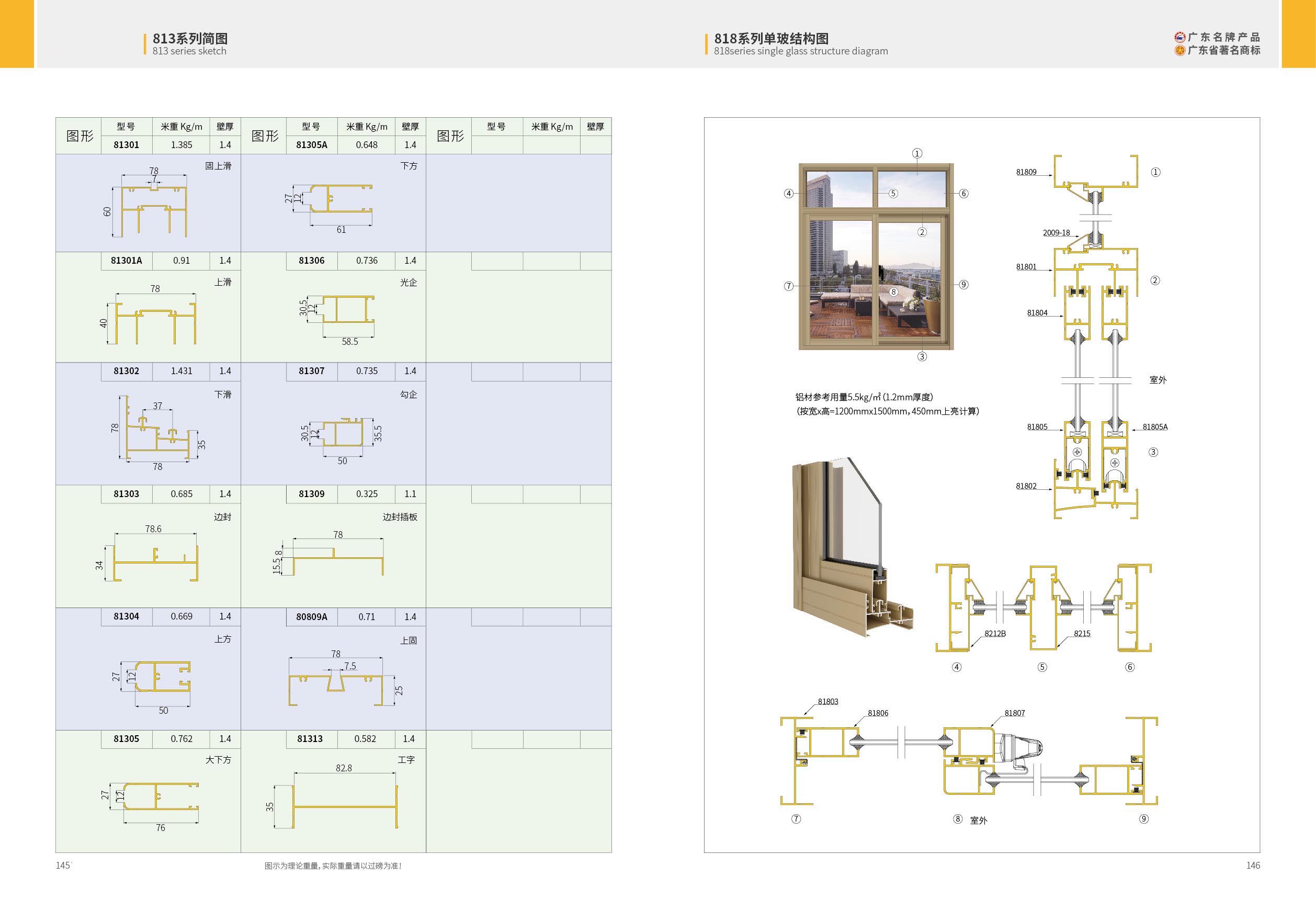The width and height of the screenshot is (1316, 899).
Task: Click the 光企 label
Action: 409,282
